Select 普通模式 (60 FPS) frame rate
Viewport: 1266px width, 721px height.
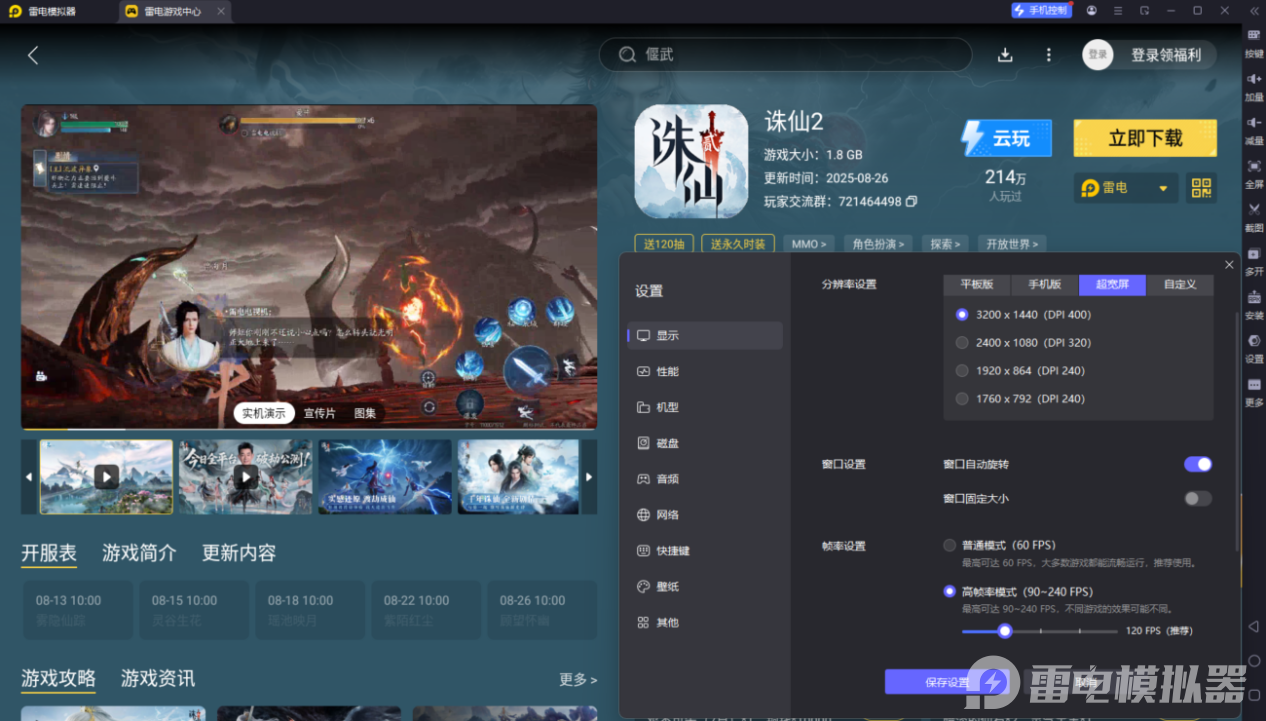999,545
